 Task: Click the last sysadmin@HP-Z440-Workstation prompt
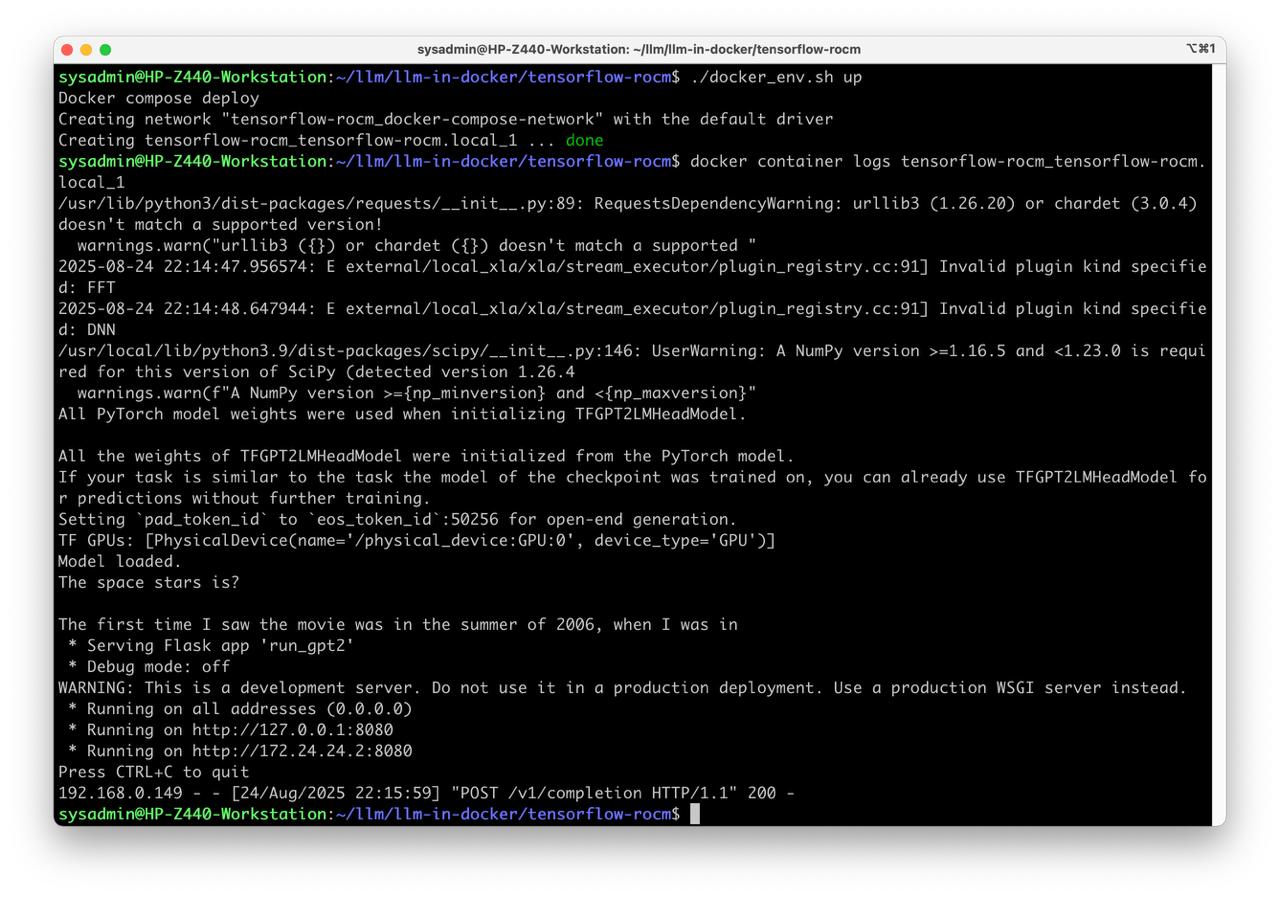point(369,813)
